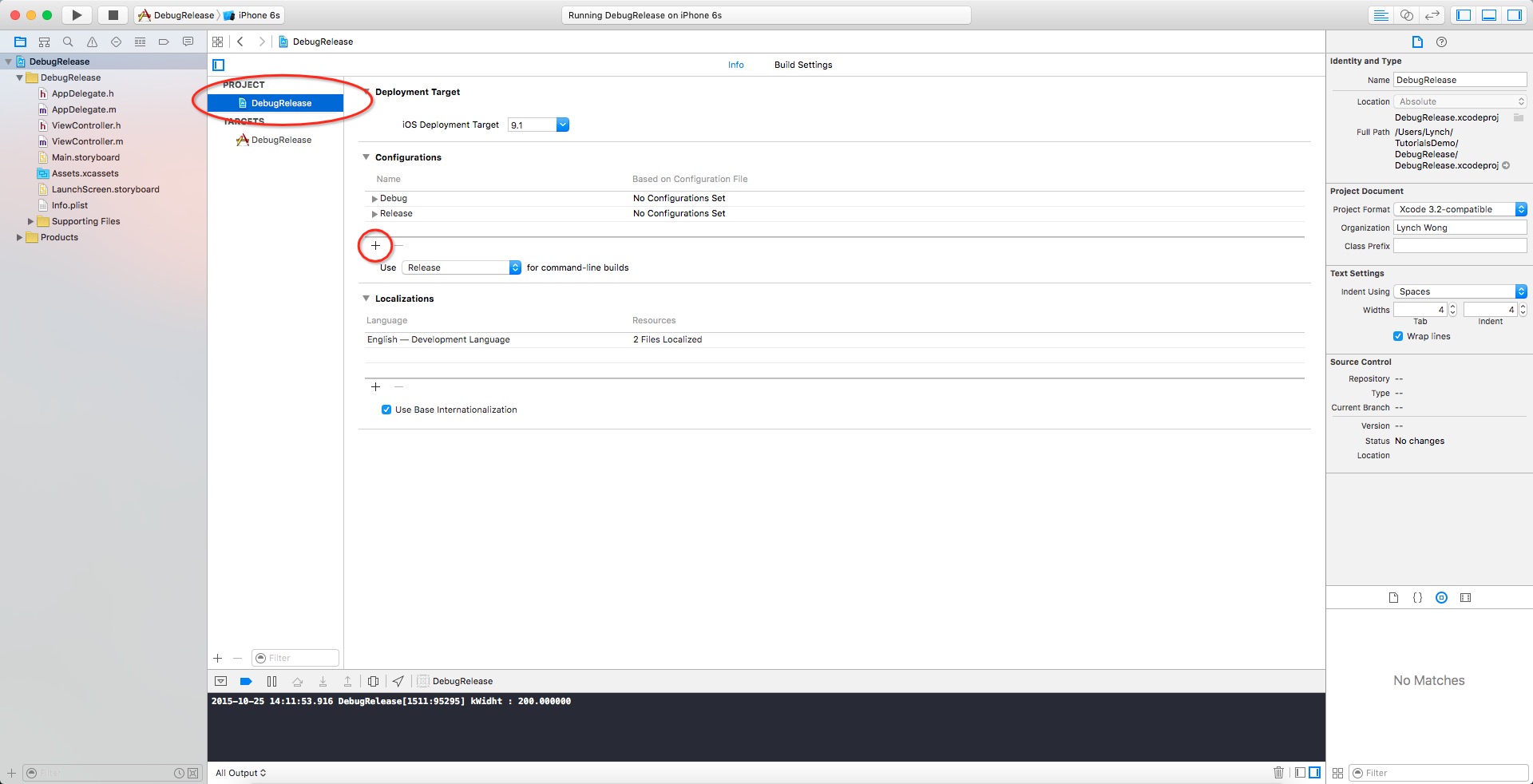The image size is (1533, 784).
Task: Open Debug View Hierarchy
Action: pos(373,681)
